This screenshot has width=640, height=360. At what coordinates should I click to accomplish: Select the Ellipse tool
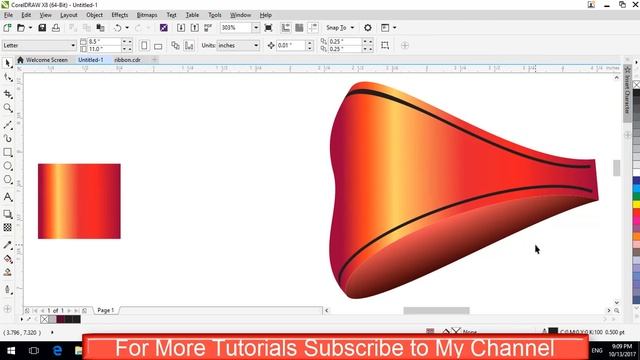[7, 166]
